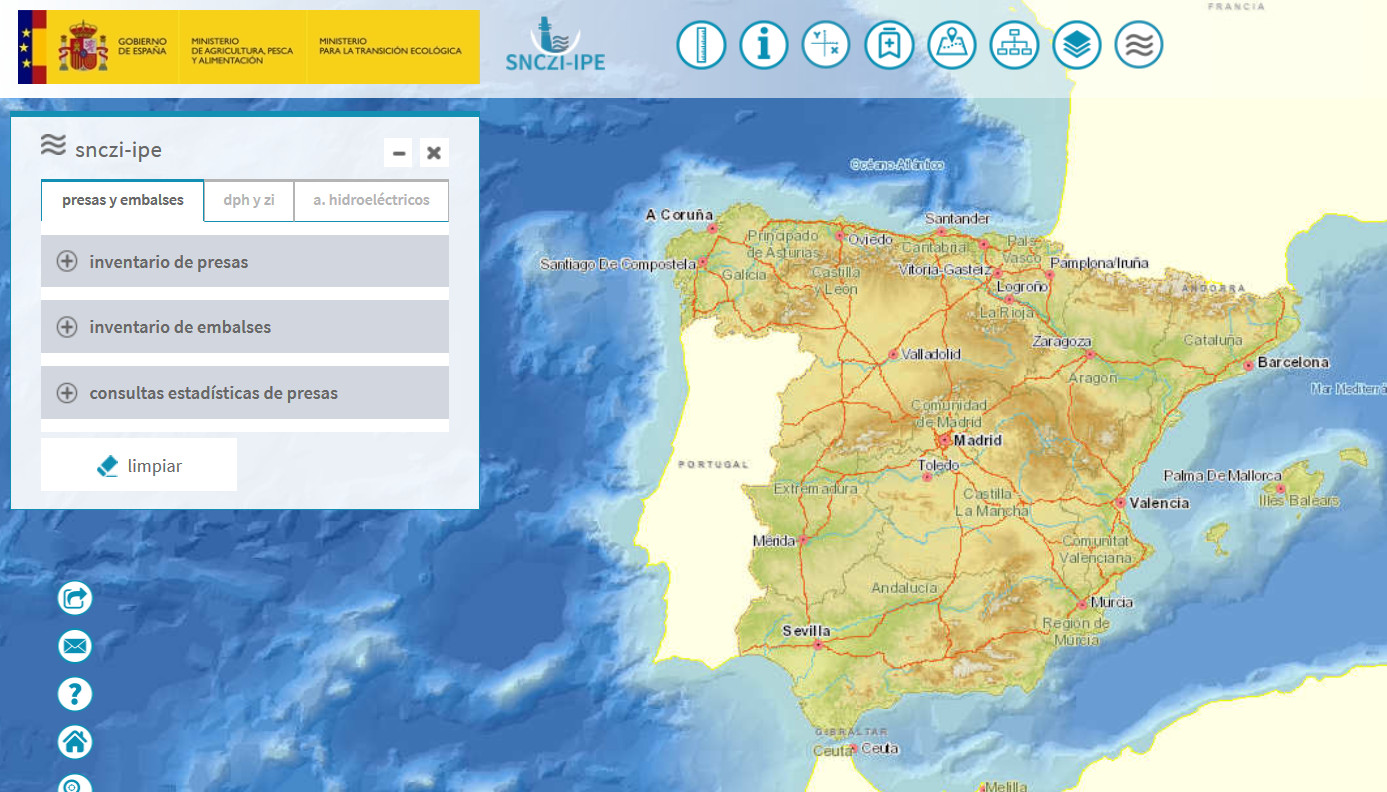
Task: Click the Toledo label on the map
Action: [x=938, y=465]
